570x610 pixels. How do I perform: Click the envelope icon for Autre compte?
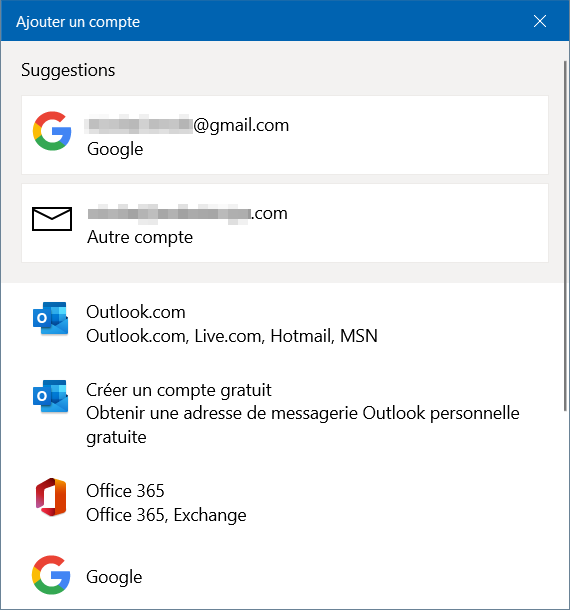(x=52, y=219)
